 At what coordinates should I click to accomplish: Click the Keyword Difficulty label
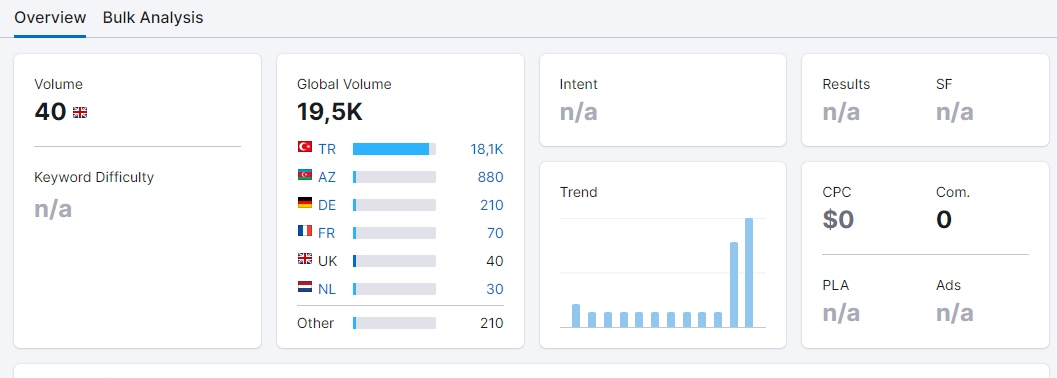[94, 177]
